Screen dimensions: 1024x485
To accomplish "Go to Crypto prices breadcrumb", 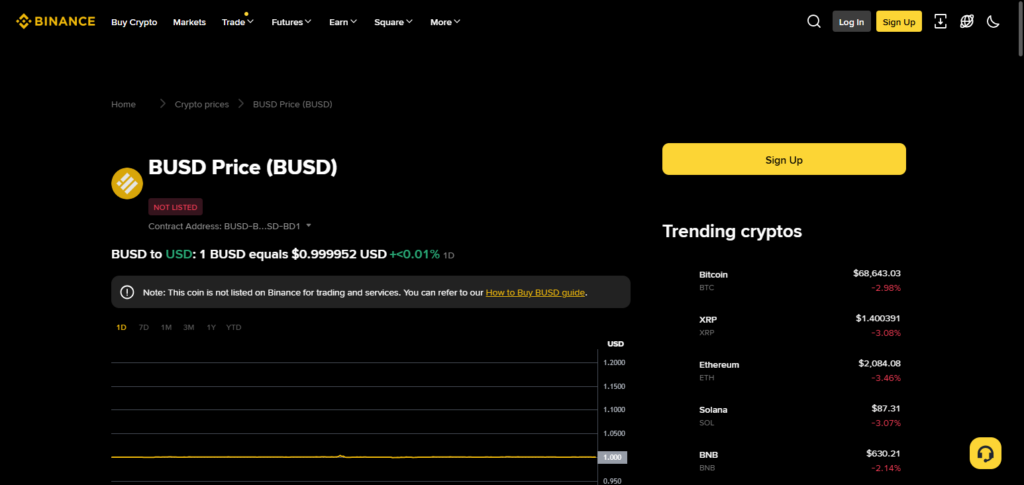I will point(202,104).
